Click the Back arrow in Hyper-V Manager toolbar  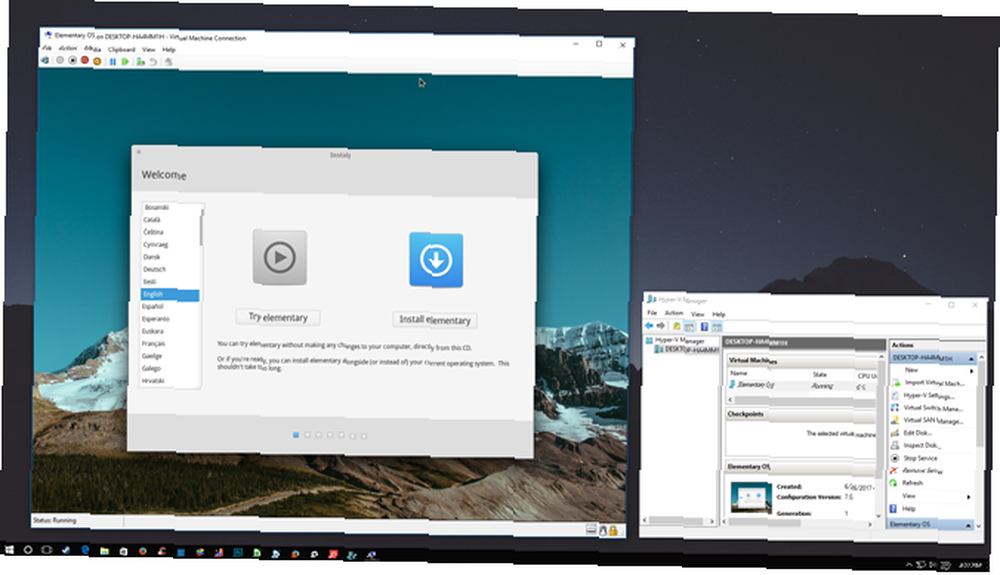point(649,326)
